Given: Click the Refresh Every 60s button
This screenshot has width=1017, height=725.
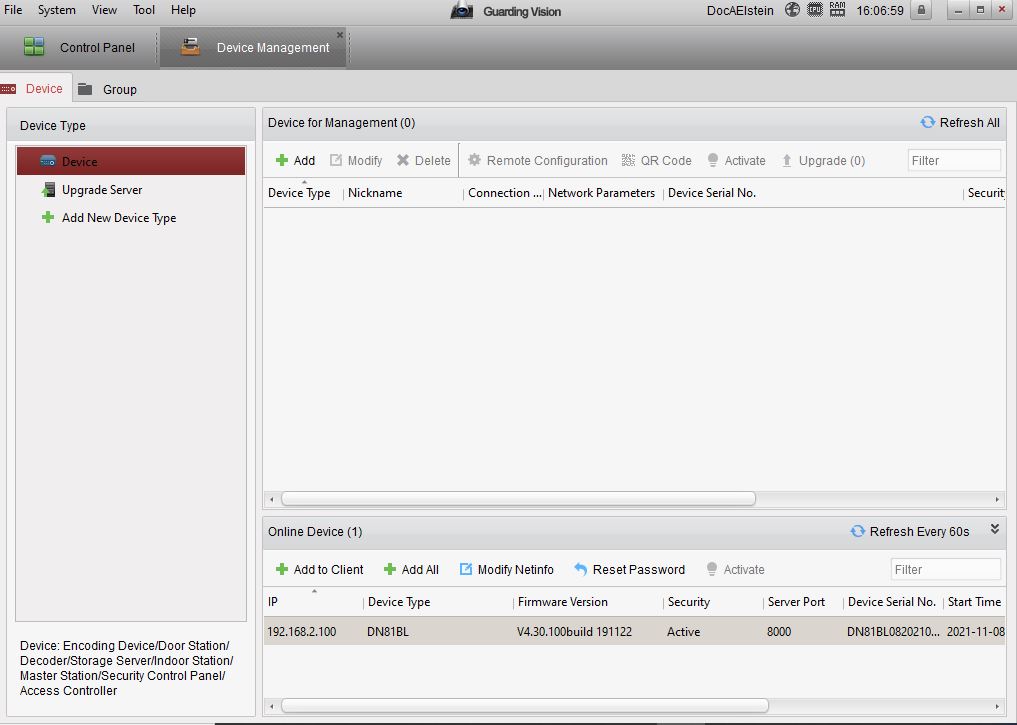Looking at the screenshot, I should coord(910,532).
